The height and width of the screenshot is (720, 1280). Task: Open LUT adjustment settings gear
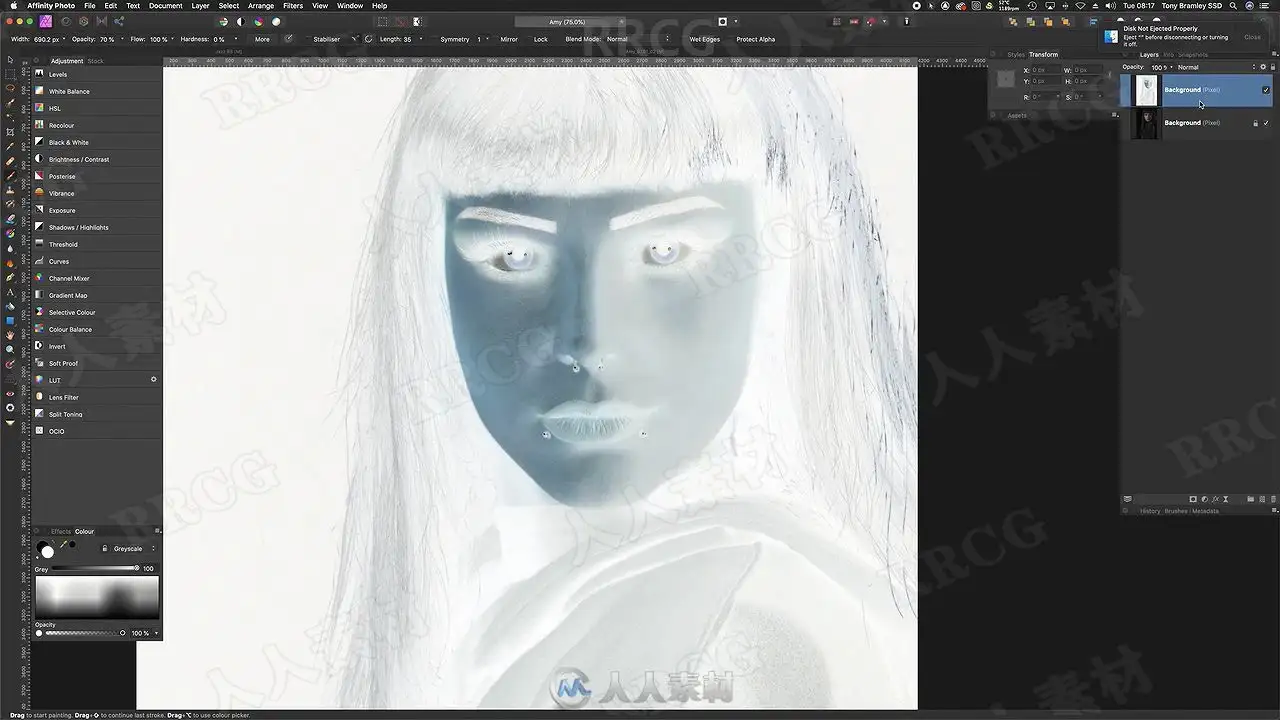(154, 380)
